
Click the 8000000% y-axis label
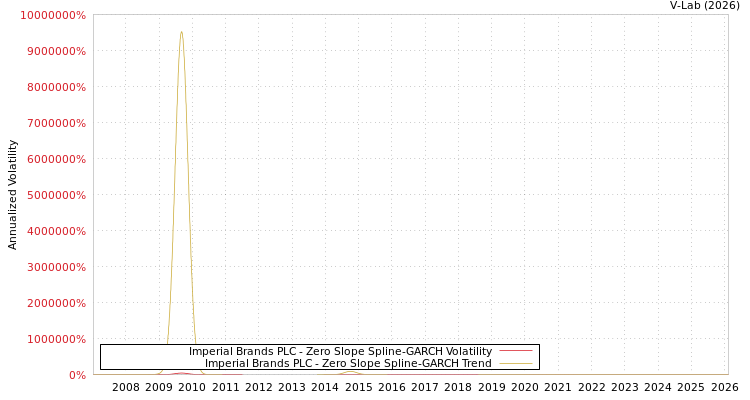[x=56, y=87]
